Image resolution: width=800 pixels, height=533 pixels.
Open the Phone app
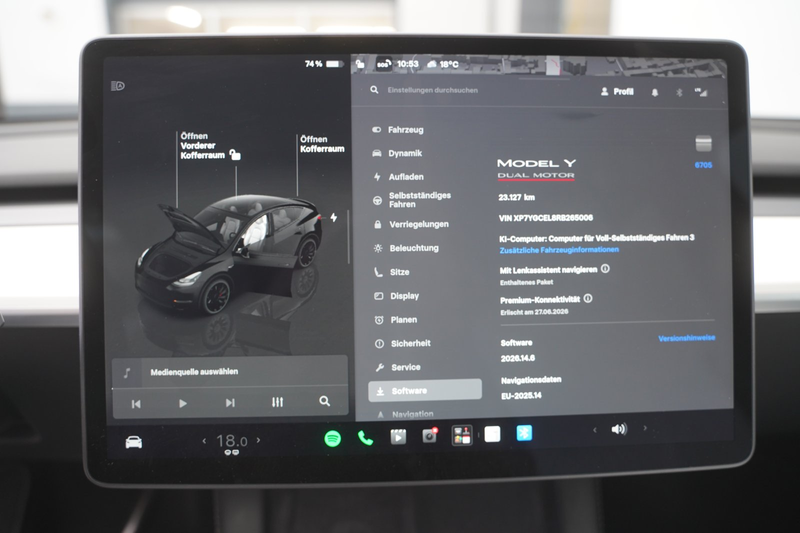click(x=365, y=438)
